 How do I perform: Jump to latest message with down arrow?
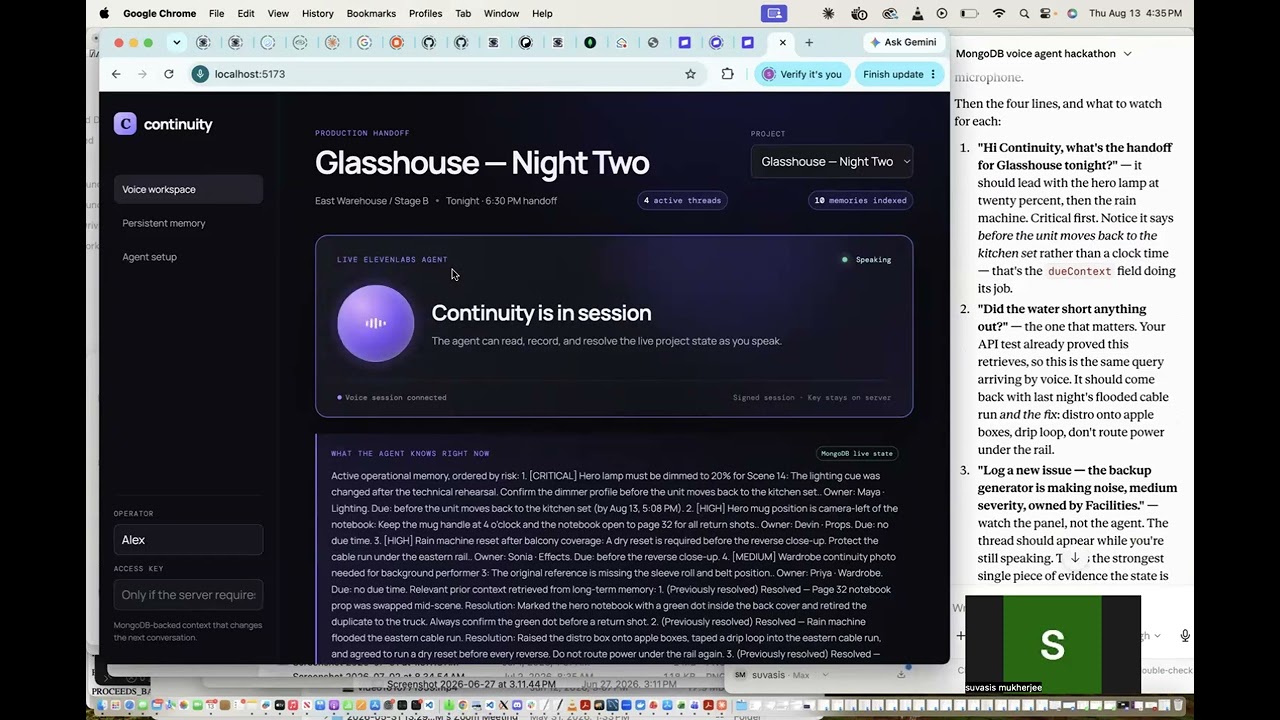1075,558
